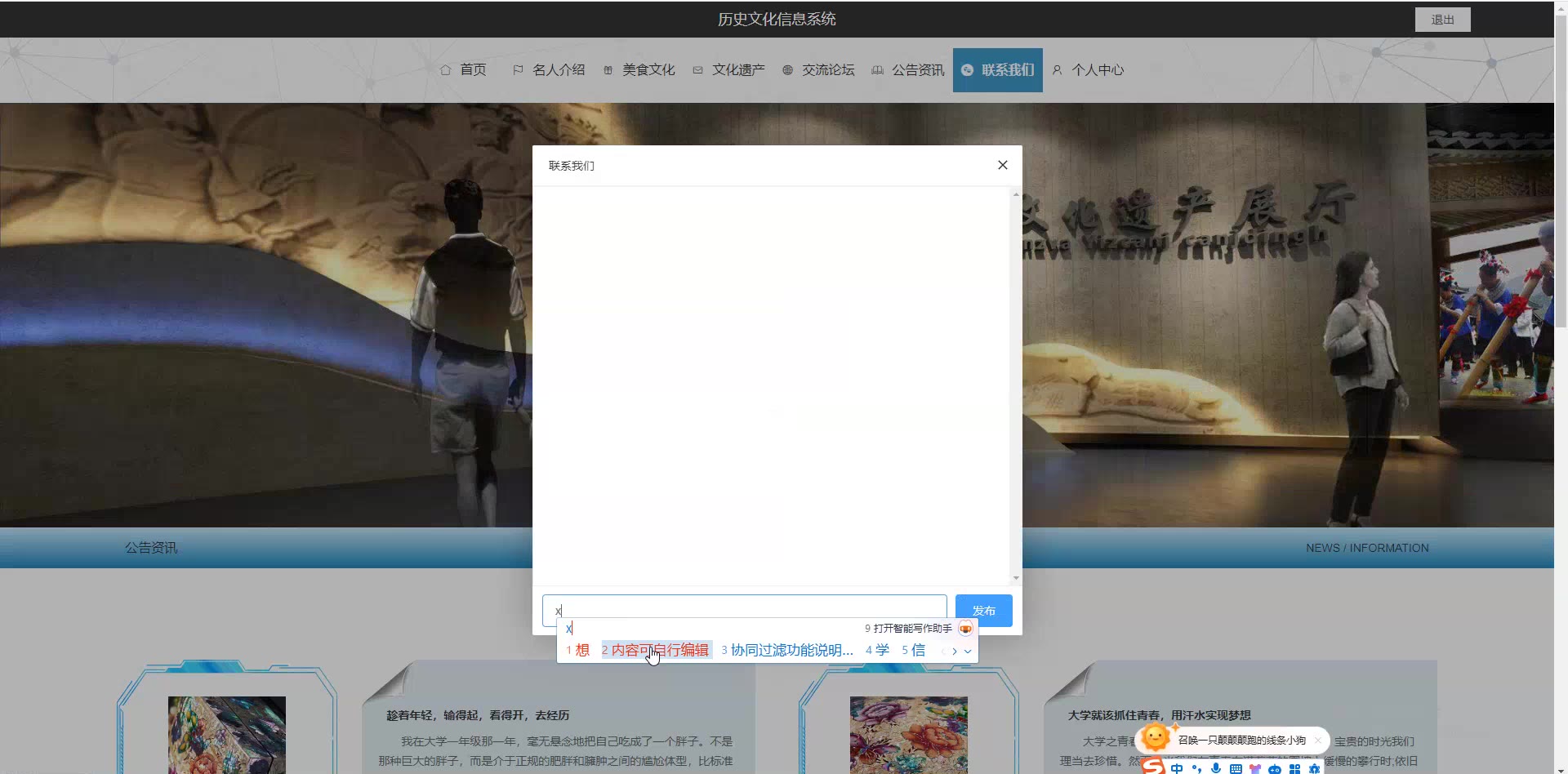Click the page scroll-down arrow at bottom right
The height and width of the screenshot is (774, 1568).
click(1562, 769)
